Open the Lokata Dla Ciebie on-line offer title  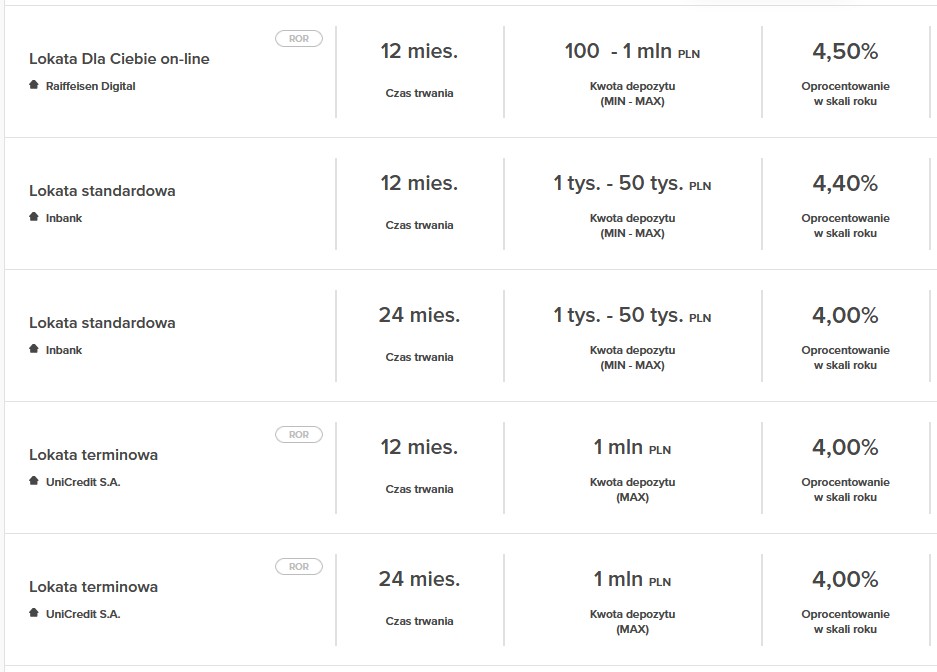[119, 59]
